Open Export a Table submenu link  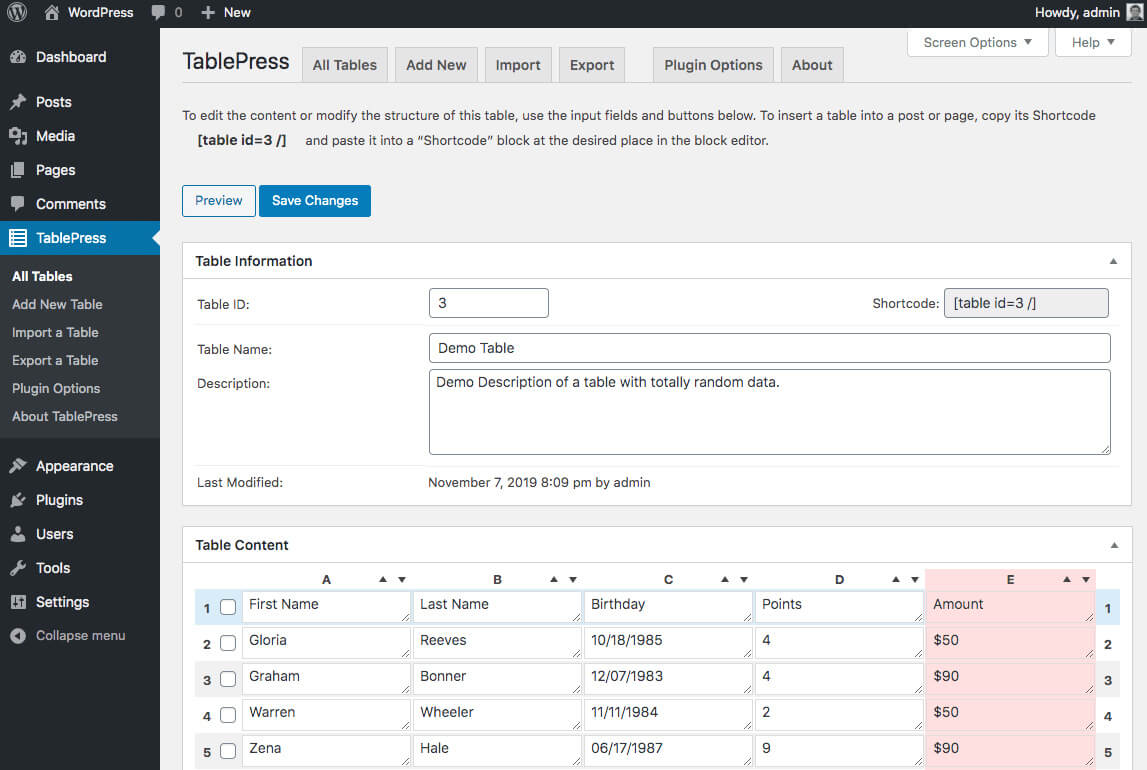[x=55, y=361]
